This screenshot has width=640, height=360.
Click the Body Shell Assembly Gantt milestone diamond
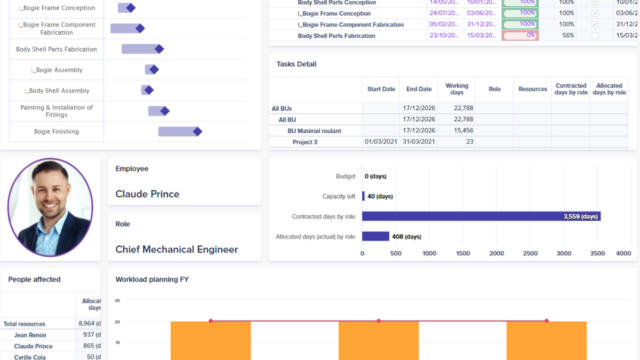point(149,90)
